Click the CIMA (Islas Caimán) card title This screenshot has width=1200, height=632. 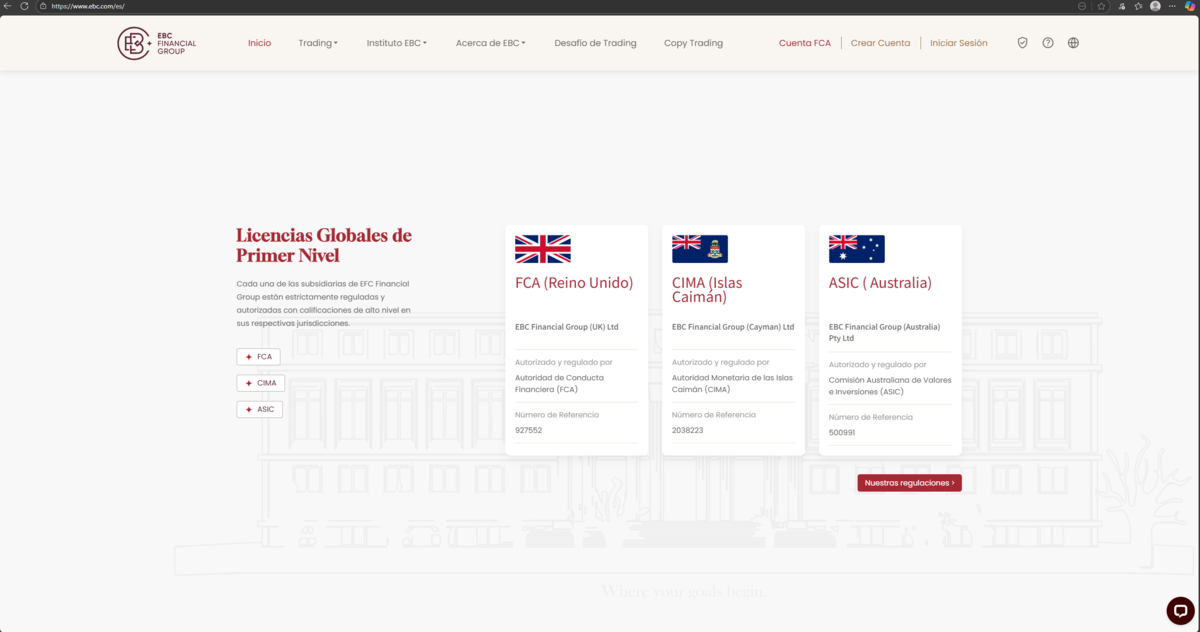tap(707, 290)
